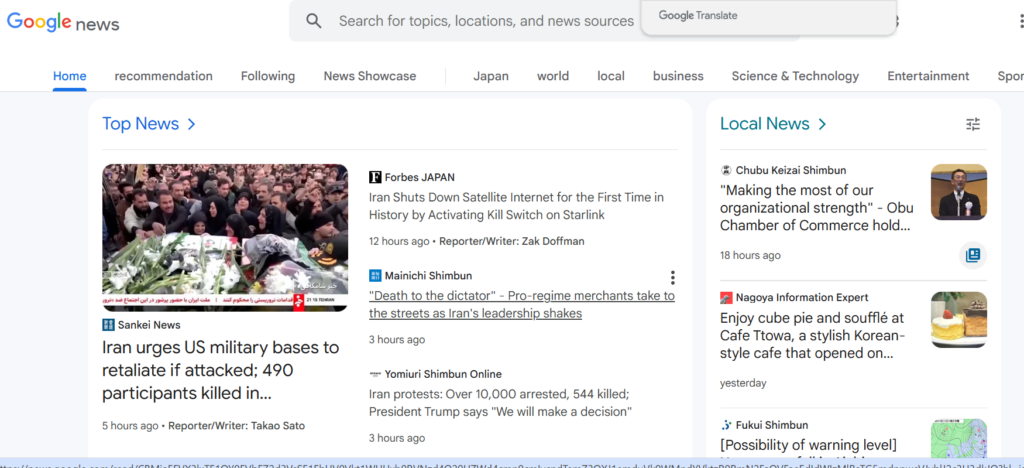Viewport: 1024px width, 468px height.
Task: Click the Iran crowd news thumbnail
Action: pyautogui.click(x=225, y=237)
